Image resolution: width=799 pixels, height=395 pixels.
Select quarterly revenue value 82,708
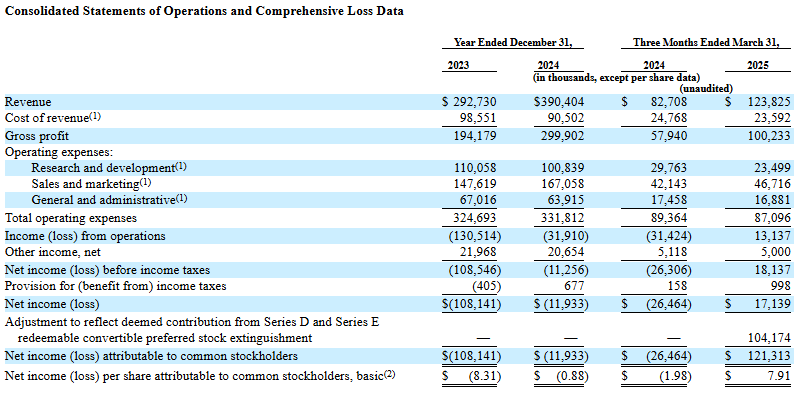(x=668, y=102)
